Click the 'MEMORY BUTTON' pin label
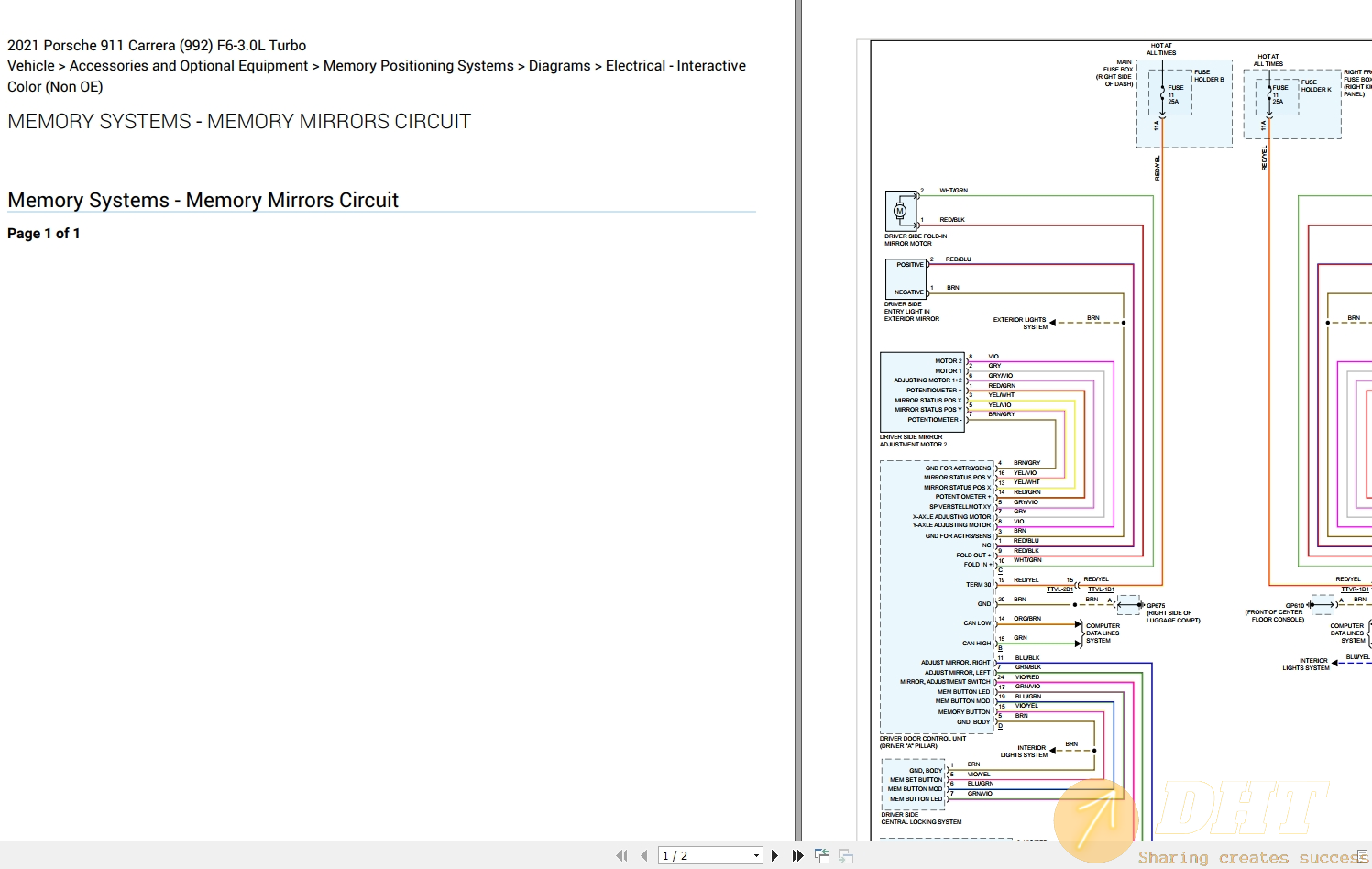The image size is (1372, 869). click(964, 712)
